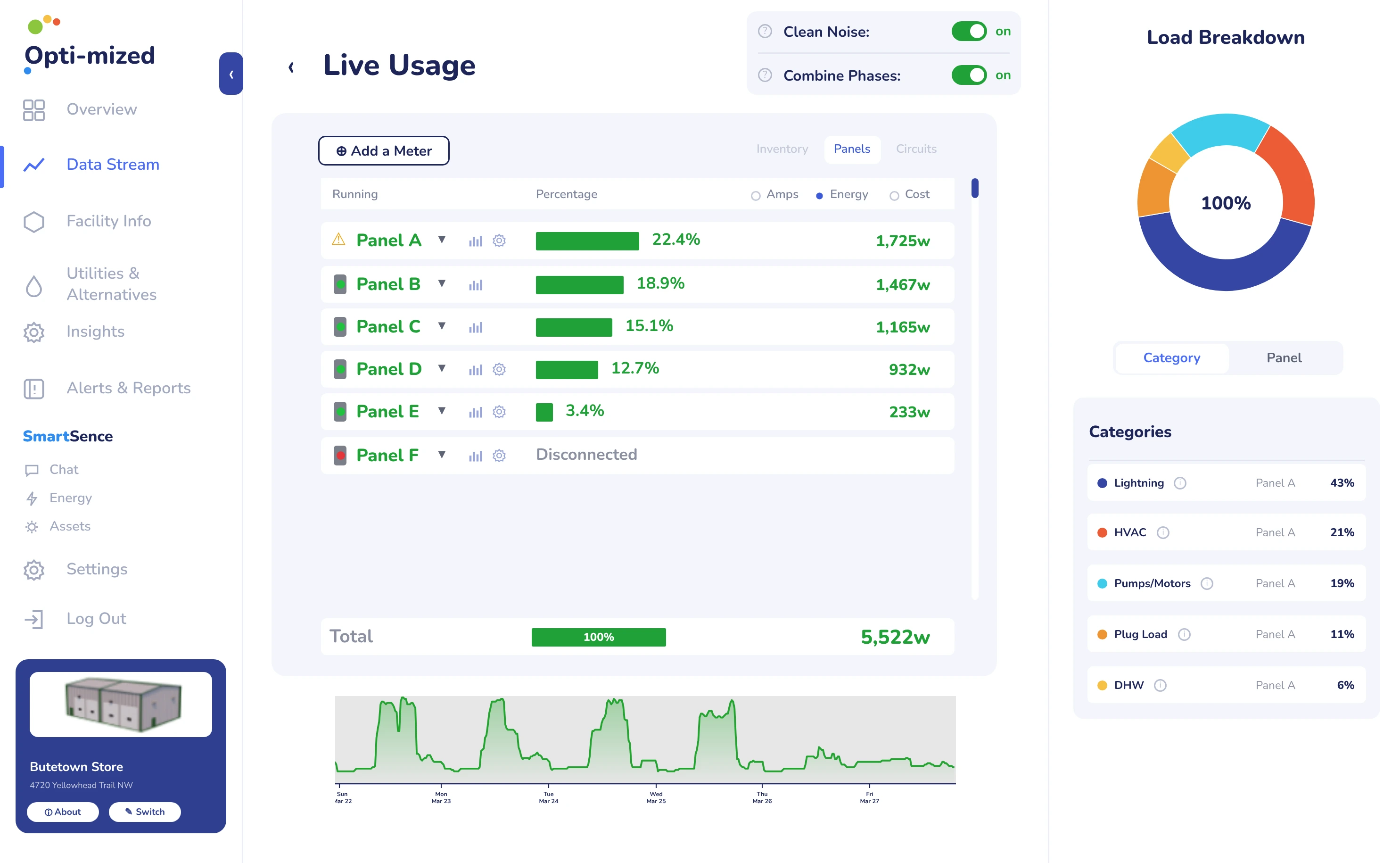Switch to the Circuits tab
1400x863 pixels.
915,149
